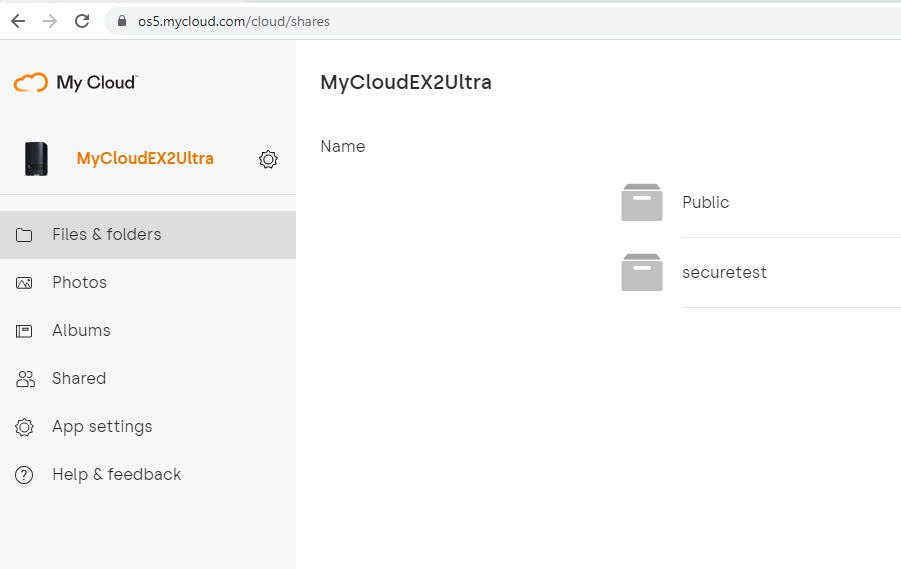Click the Help question mark icon
Viewport: 901px width, 569px height.
coord(24,475)
